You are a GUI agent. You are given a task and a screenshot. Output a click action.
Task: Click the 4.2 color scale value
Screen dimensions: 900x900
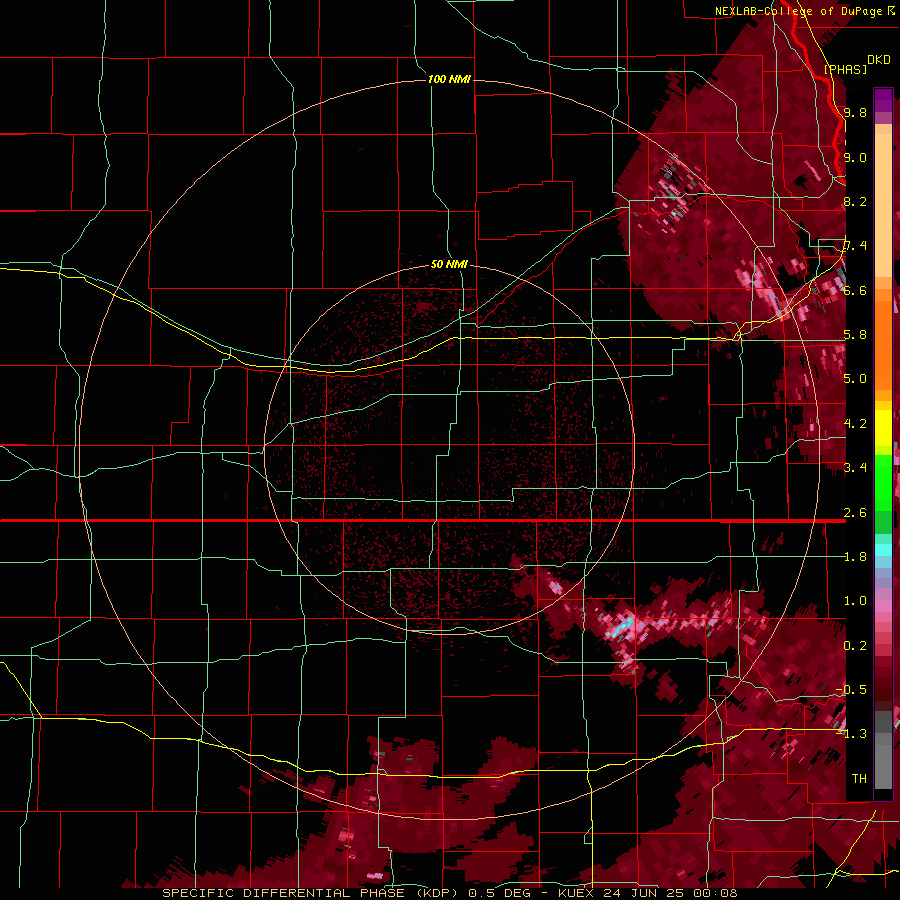click(855, 424)
